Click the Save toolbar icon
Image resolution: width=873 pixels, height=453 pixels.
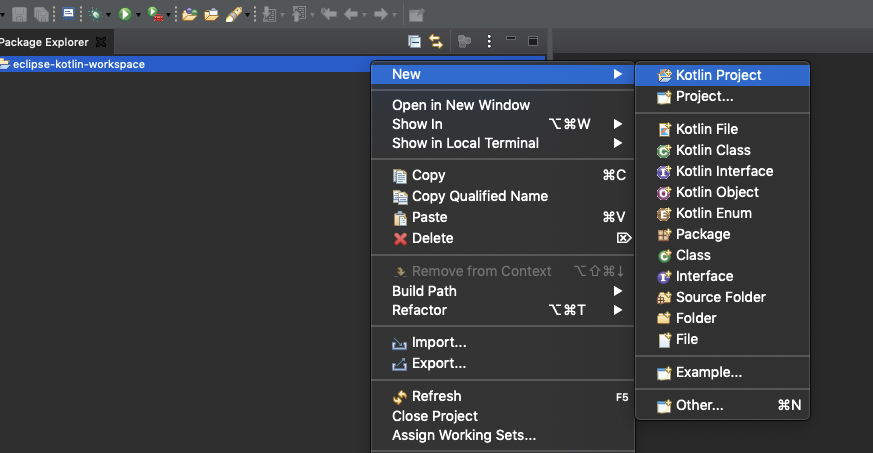pyautogui.click(x=19, y=14)
